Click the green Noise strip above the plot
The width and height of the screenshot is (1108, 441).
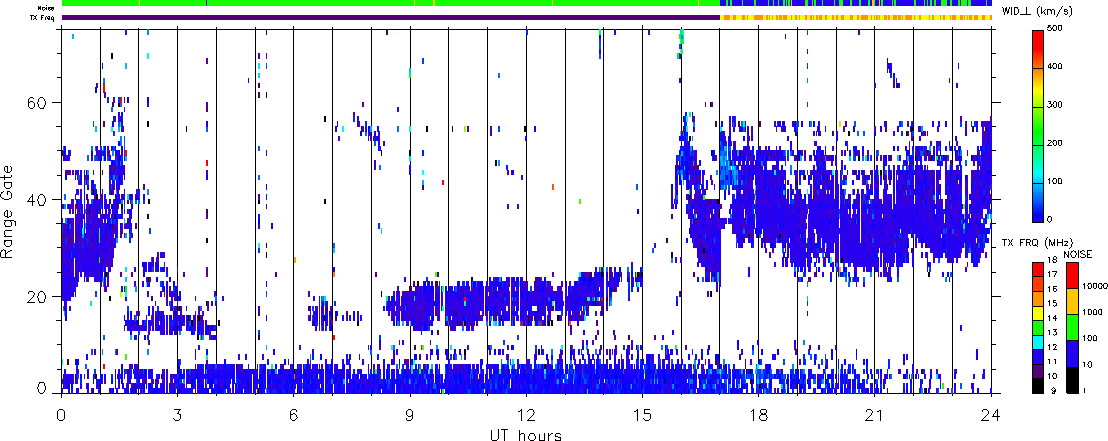(x=391, y=4)
